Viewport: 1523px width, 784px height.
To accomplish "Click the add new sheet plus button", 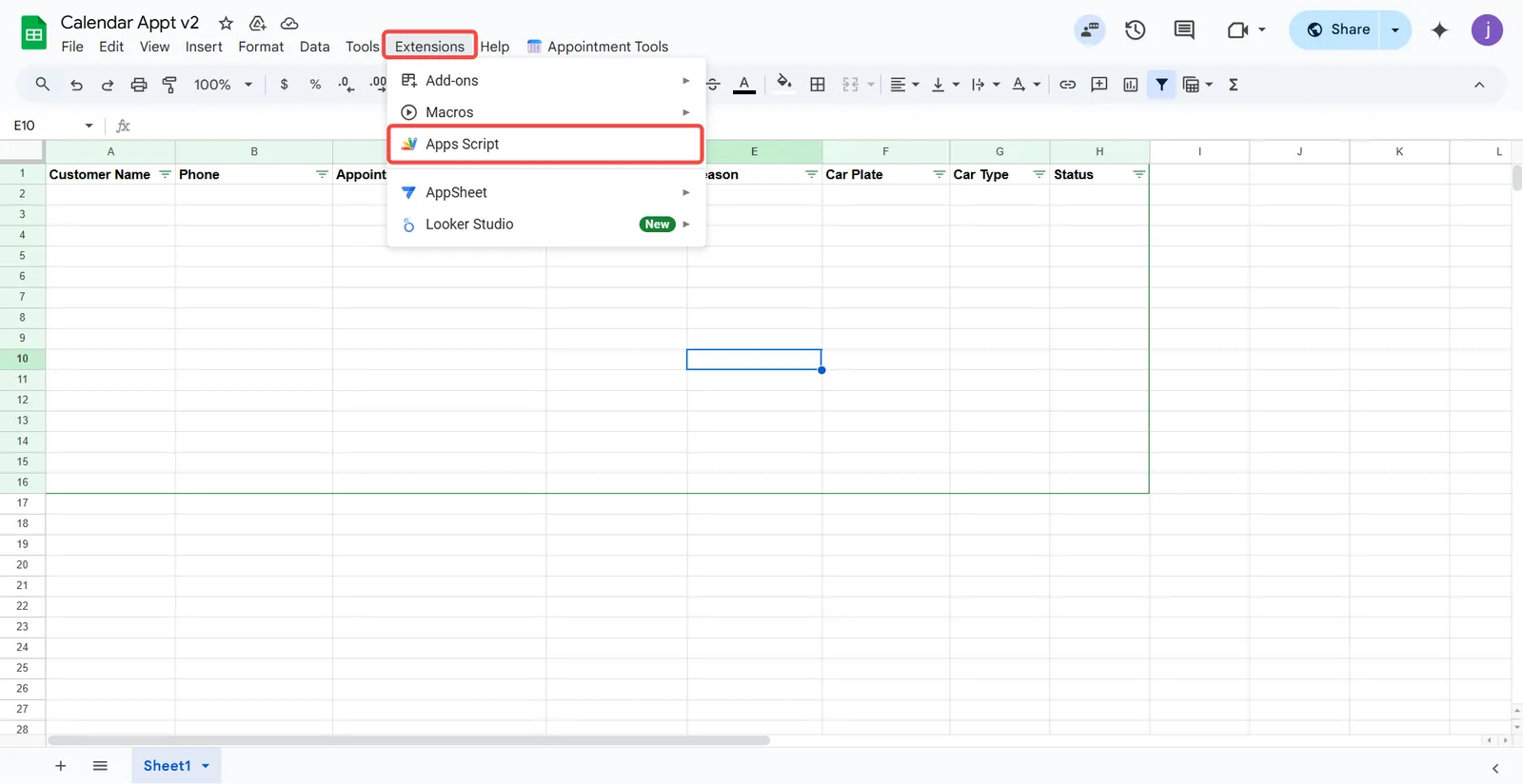I will (60, 766).
